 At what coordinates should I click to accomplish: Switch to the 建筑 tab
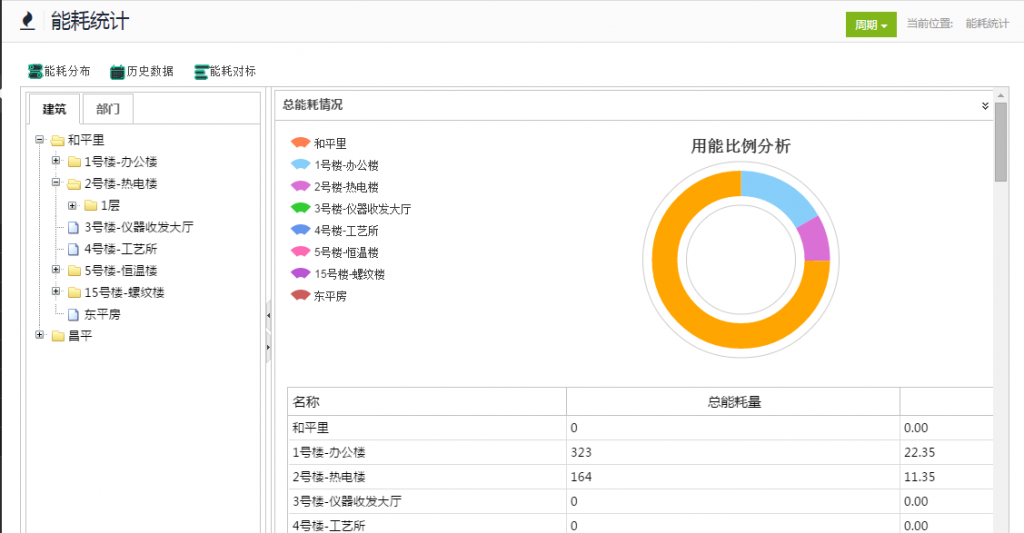[x=54, y=108]
